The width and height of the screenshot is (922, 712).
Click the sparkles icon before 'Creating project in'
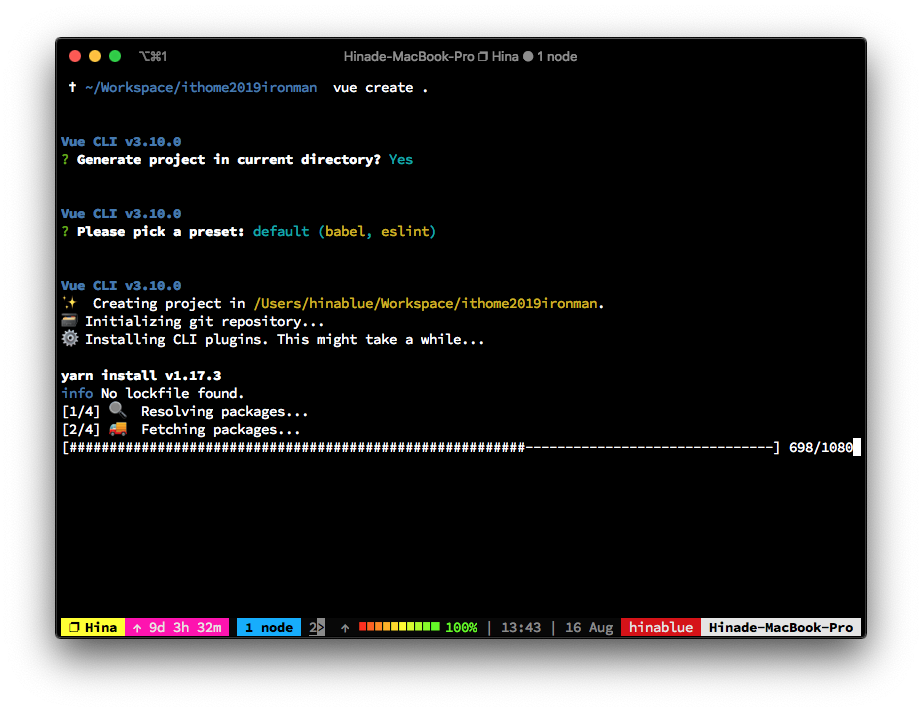tap(70, 303)
